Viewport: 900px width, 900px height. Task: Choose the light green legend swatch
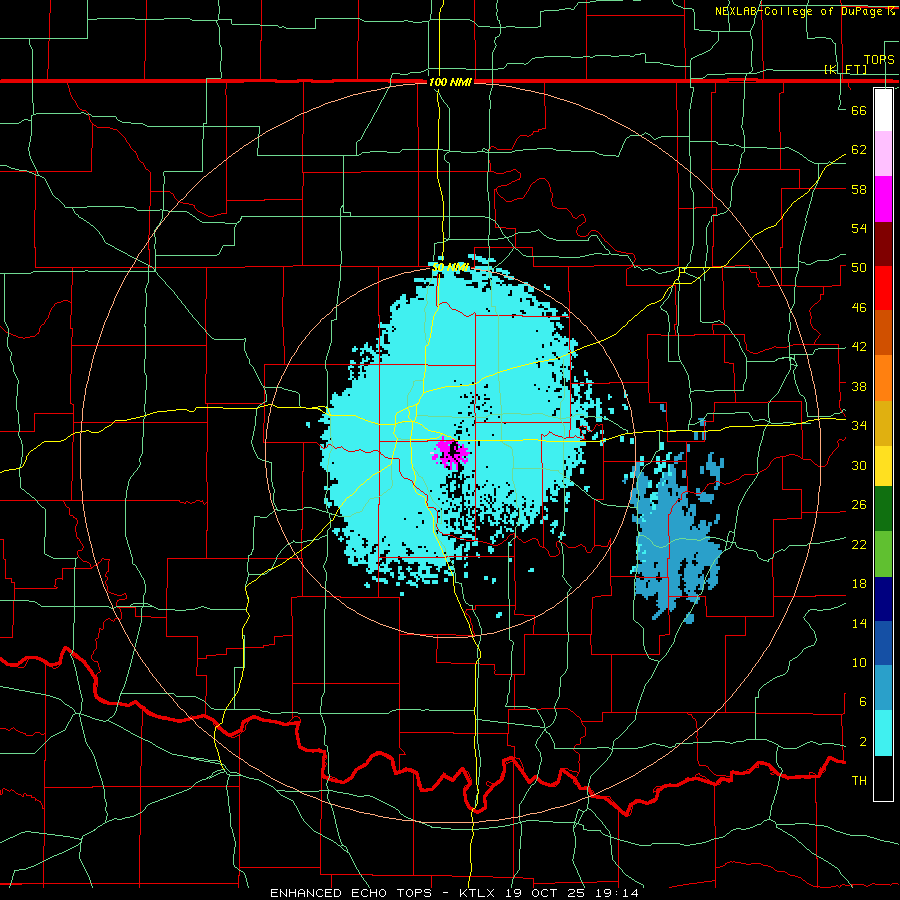[x=883, y=554]
